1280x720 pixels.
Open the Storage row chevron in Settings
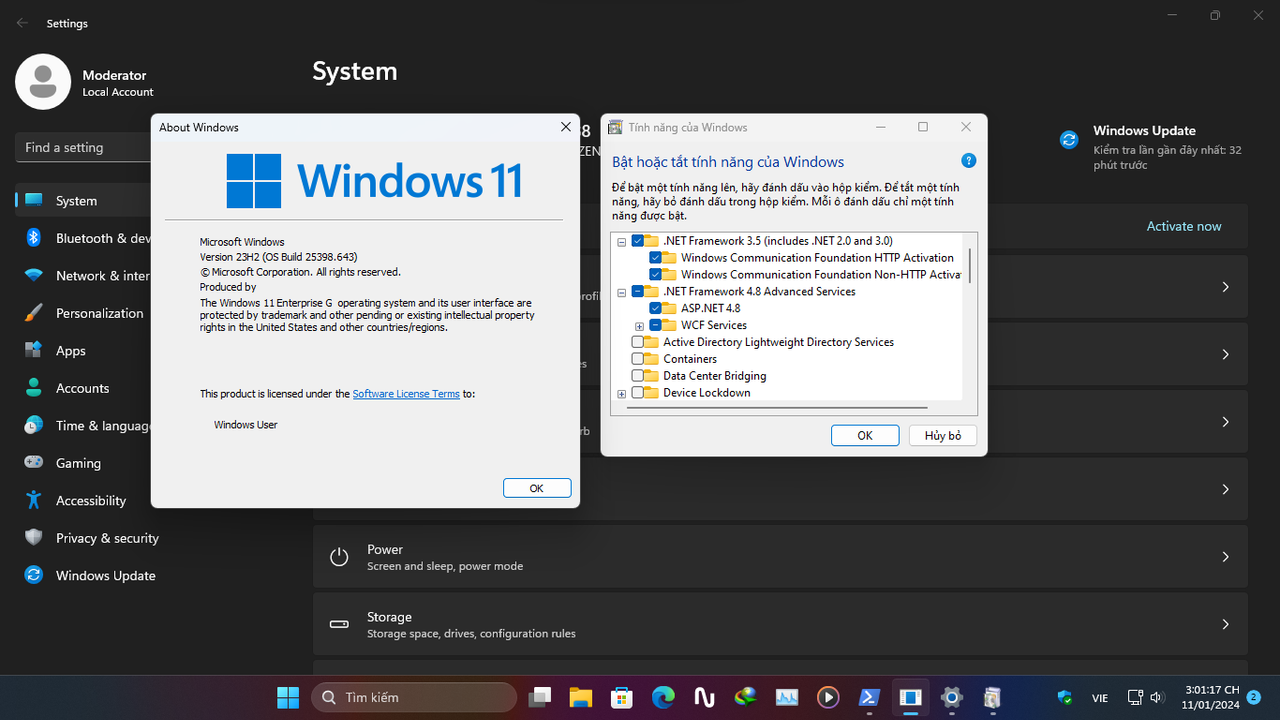[x=1226, y=624]
